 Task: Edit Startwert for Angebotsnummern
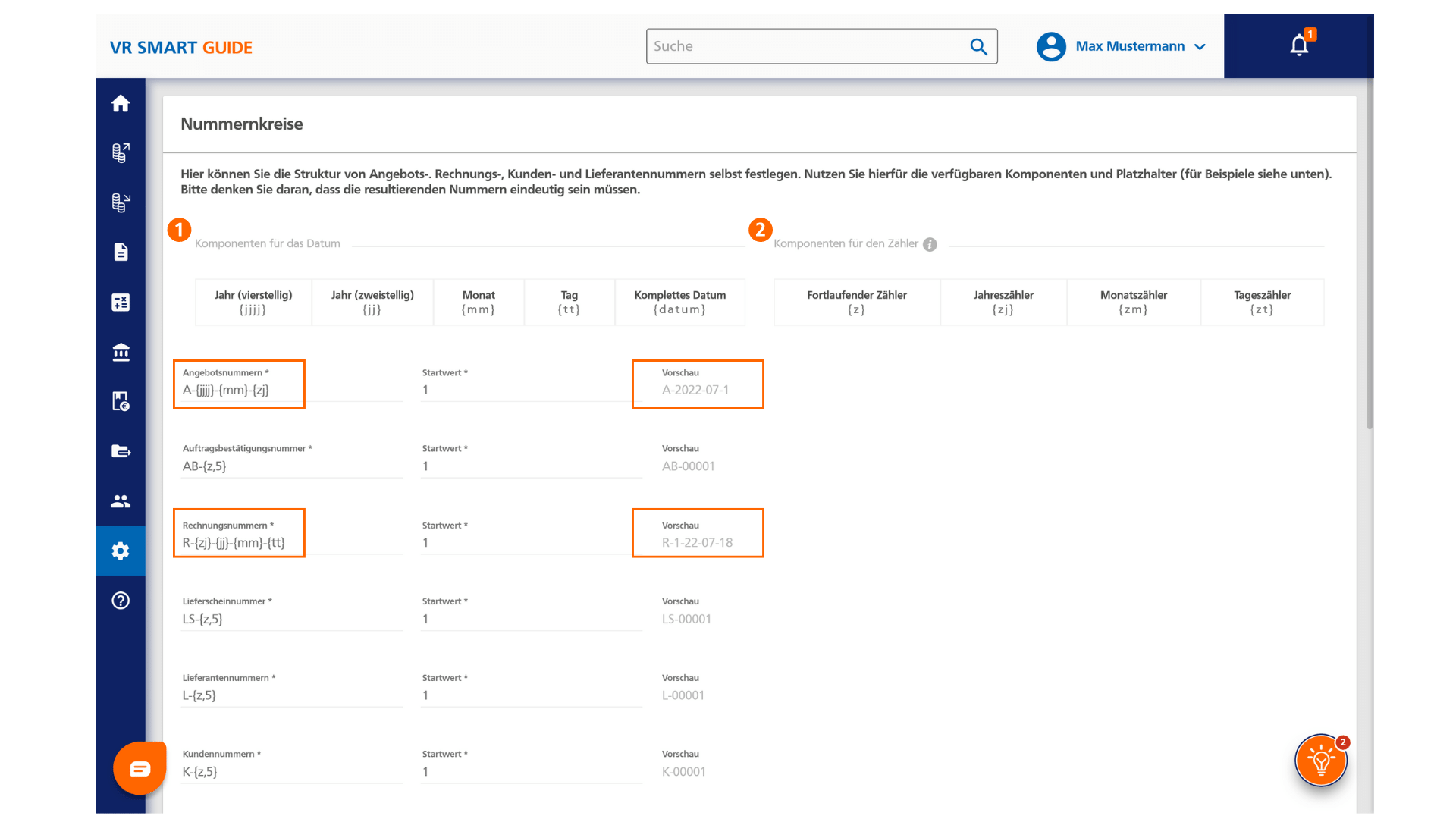point(532,390)
